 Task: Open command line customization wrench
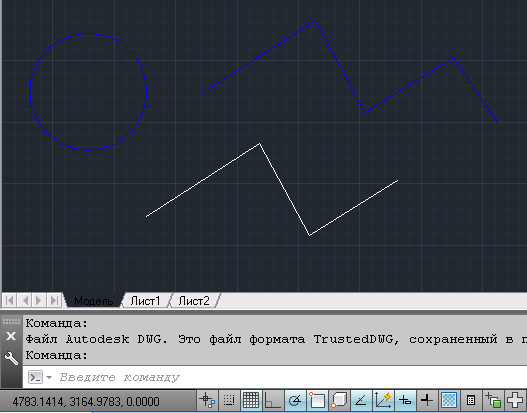[11, 358]
